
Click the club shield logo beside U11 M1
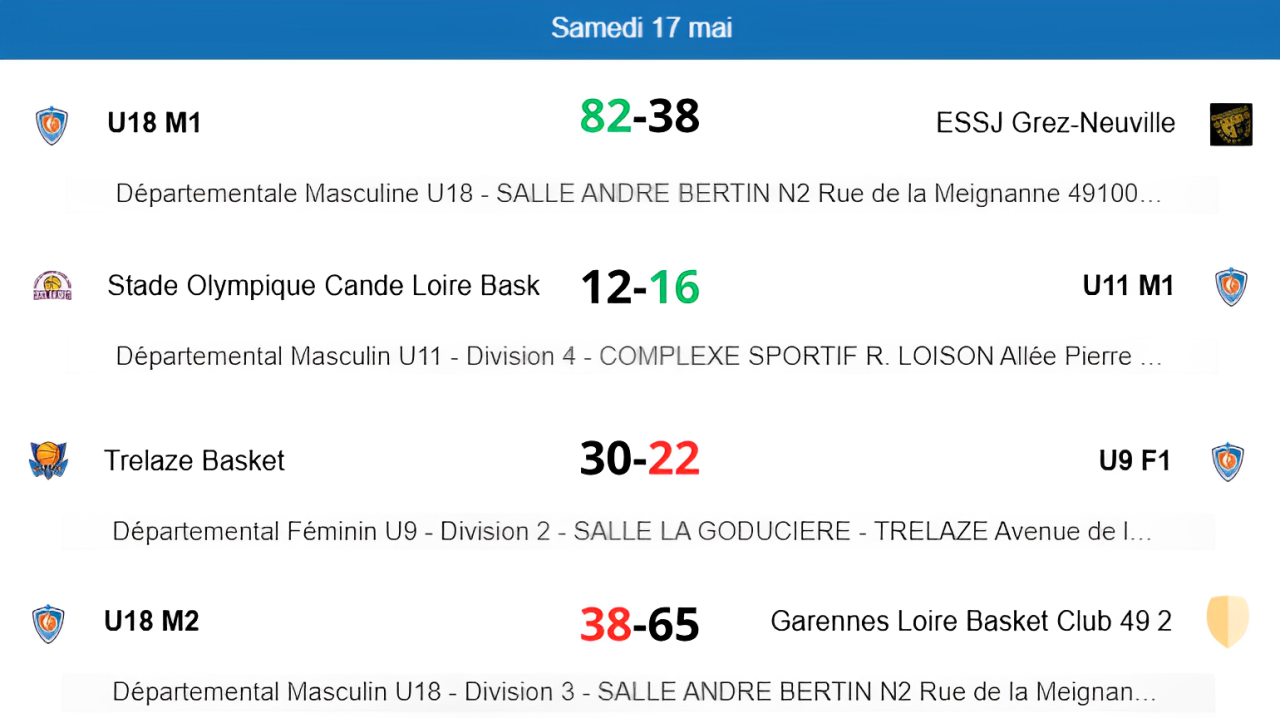(x=1231, y=287)
